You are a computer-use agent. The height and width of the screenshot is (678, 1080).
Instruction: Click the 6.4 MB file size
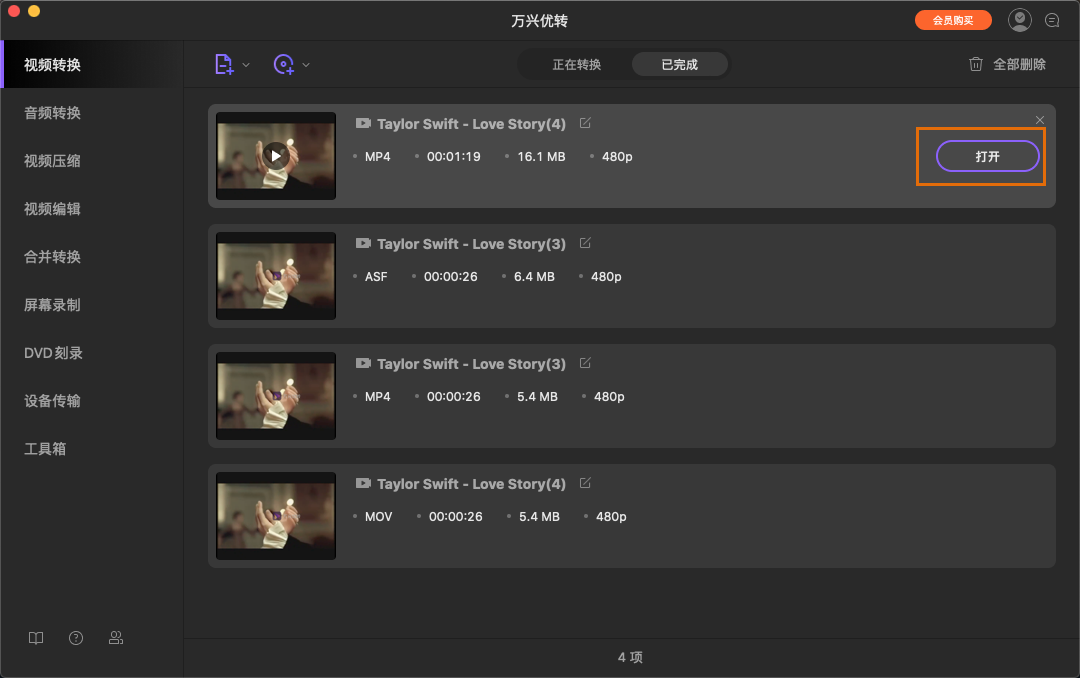(x=534, y=276)
